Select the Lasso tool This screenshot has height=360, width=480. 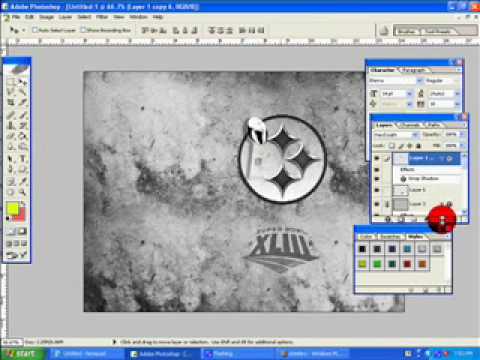tap(11, 91)
